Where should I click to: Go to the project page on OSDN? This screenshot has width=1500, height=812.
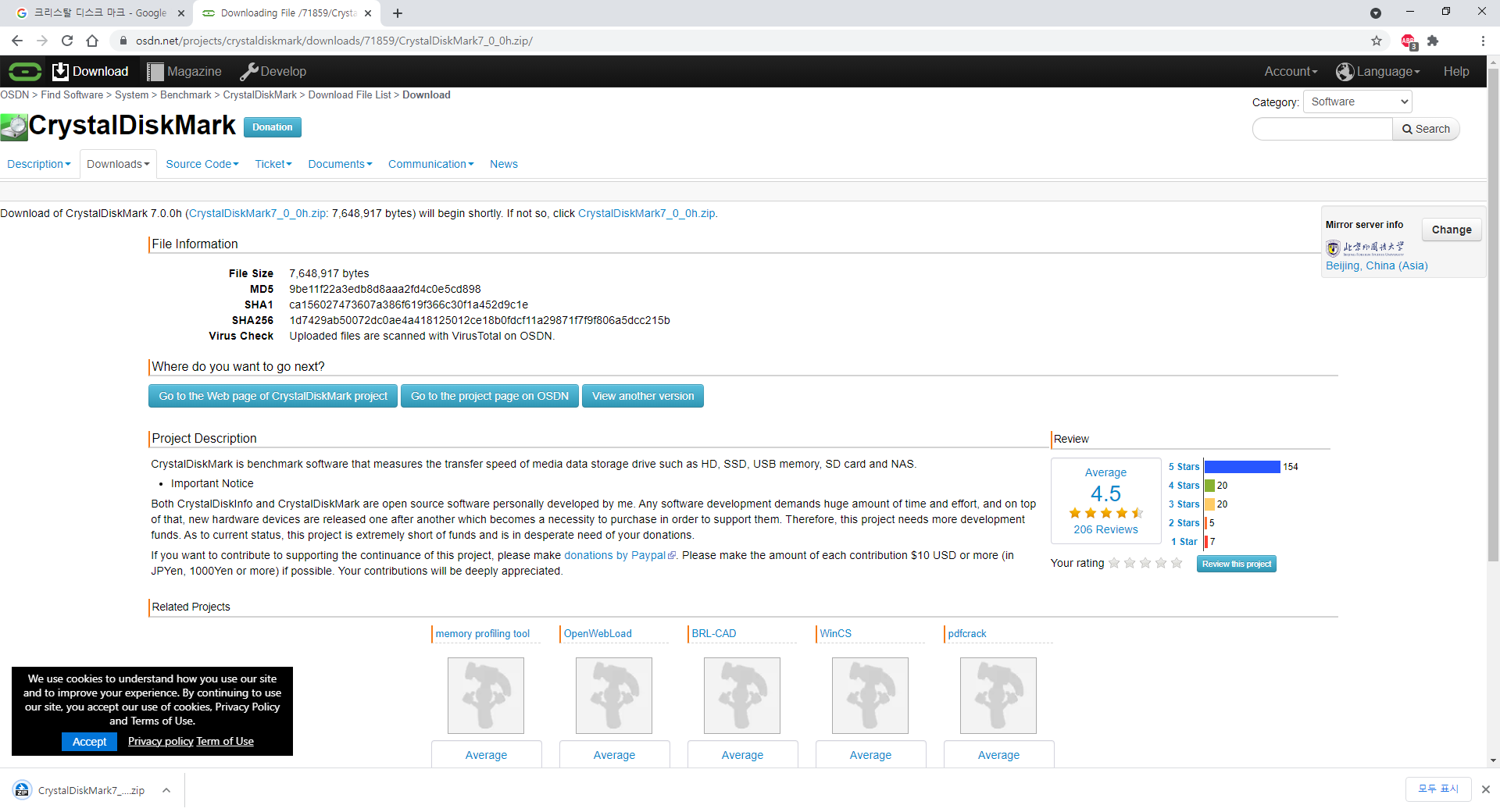pyautogui.click(x=490, y=396)
